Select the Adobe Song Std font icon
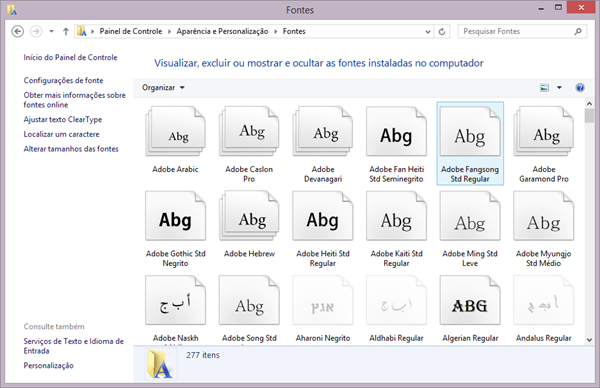The image size is (600, 388). (249, 300)
